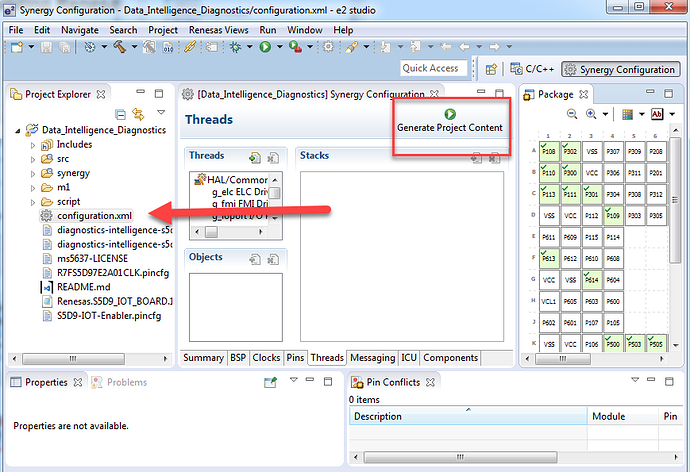Screen dimensions: 690x472
Task: Click the New project toolbar icon
Action: [x=17, y=47]
